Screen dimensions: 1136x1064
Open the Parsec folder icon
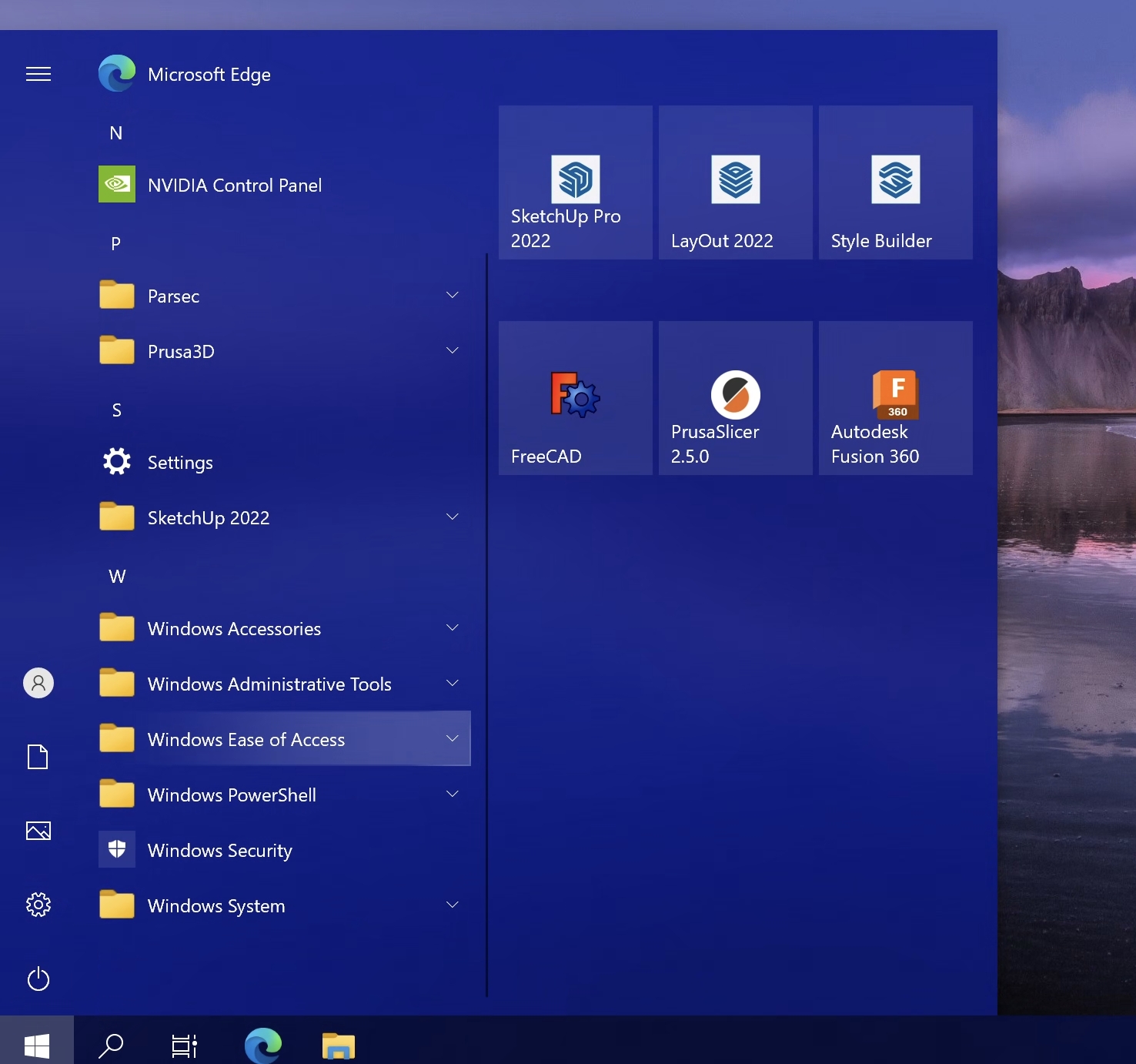117,295
